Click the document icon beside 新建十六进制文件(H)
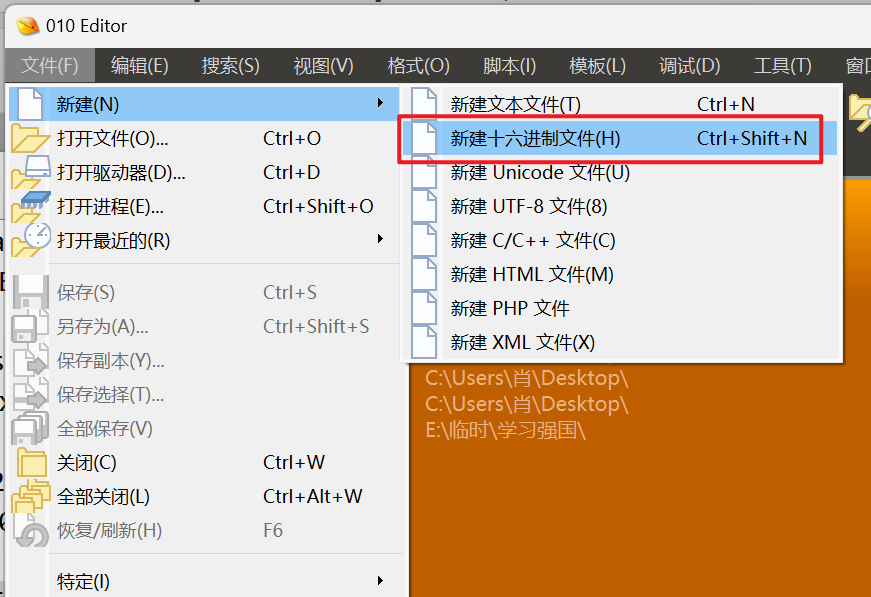This screenshot has height=597, width=871. pos(424,138)
